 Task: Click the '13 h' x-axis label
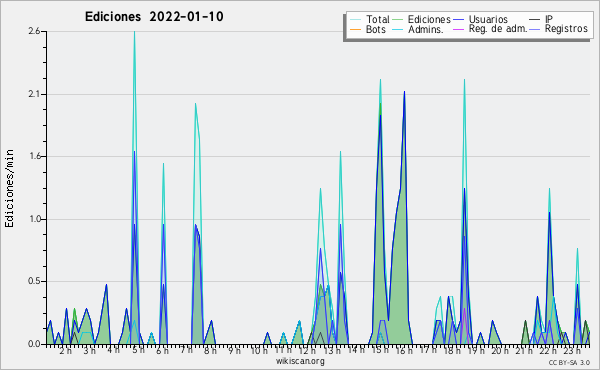coord(332,350)
